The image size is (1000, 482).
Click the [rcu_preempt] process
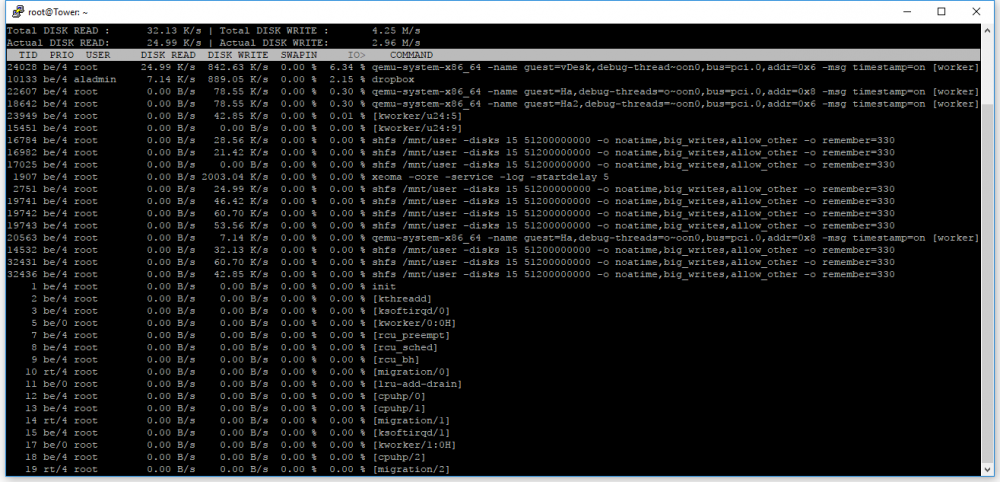click(411, 335)
